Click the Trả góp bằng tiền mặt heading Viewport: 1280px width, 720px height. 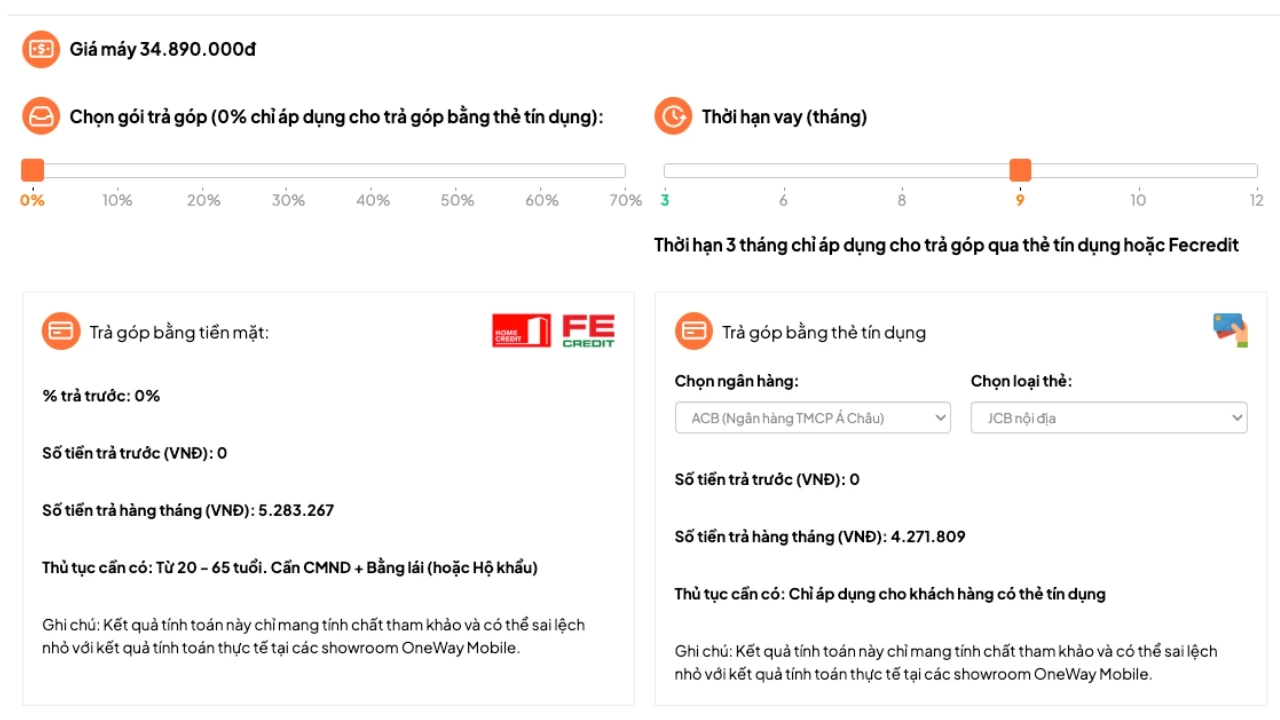[179, 333]
